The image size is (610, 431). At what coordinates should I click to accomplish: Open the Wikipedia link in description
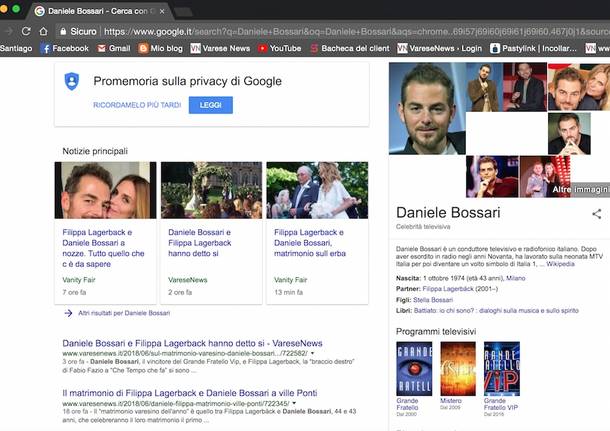pos(560,264)
